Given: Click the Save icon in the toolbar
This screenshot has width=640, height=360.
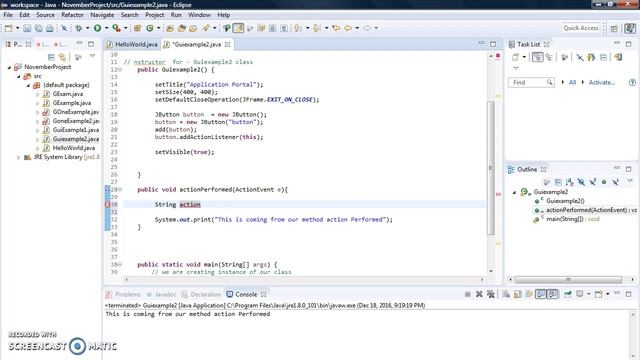Looking at the screenshot, I should pos(27,28).
